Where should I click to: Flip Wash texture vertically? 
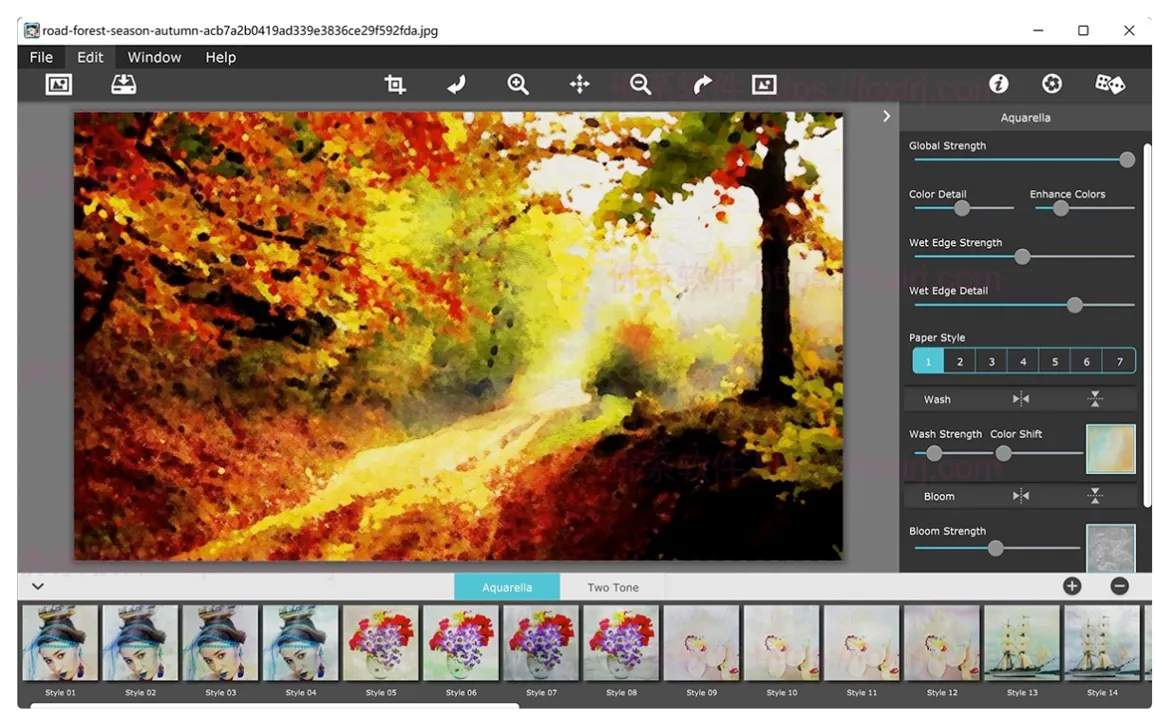[x=1095, y=399]
